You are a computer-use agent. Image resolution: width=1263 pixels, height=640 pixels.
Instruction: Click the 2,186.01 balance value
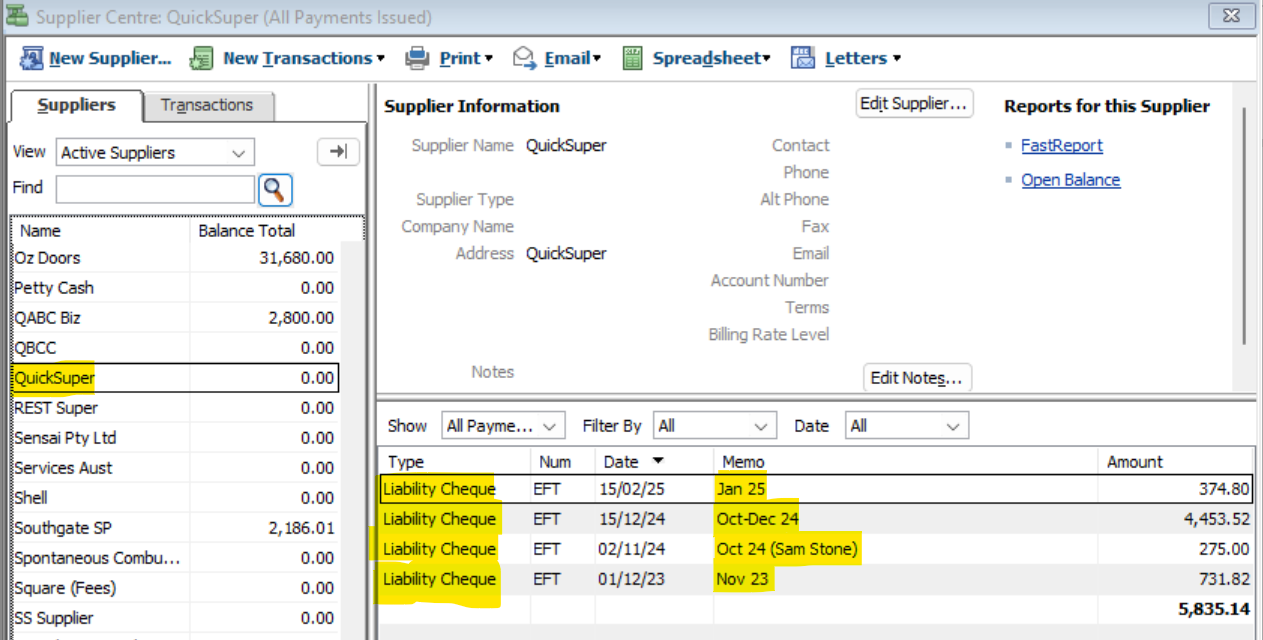coord(301,528)
